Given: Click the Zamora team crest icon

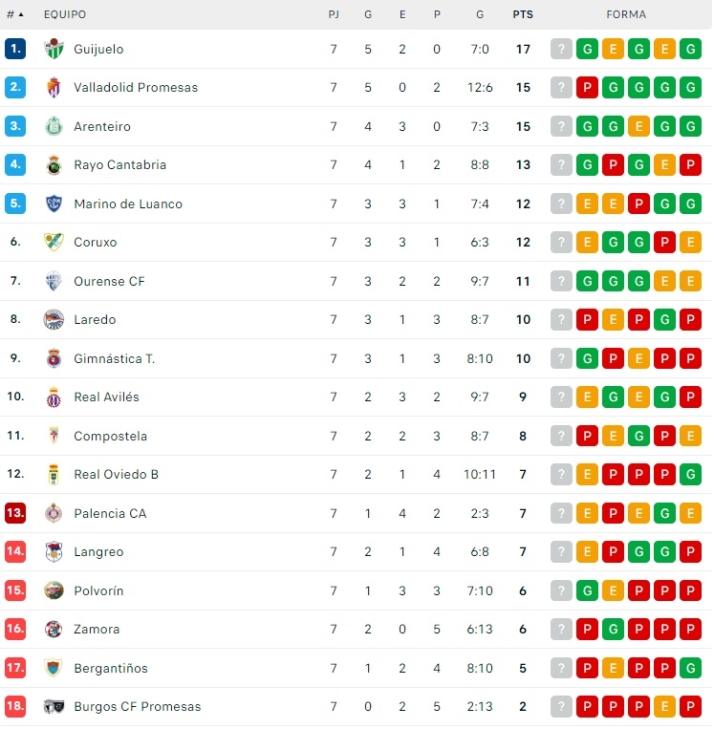Looking at the screenshot, I should [54, 629].
